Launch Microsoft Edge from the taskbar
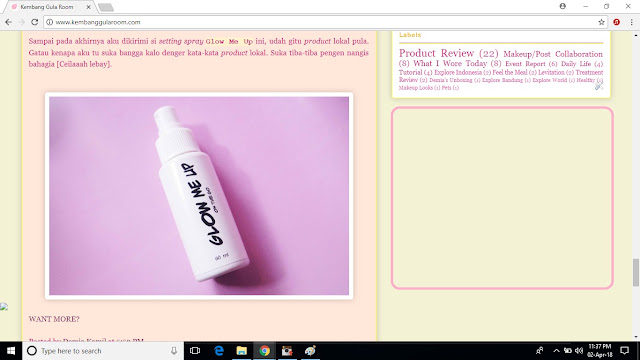640x360 pixels. [x=219, y=351]
